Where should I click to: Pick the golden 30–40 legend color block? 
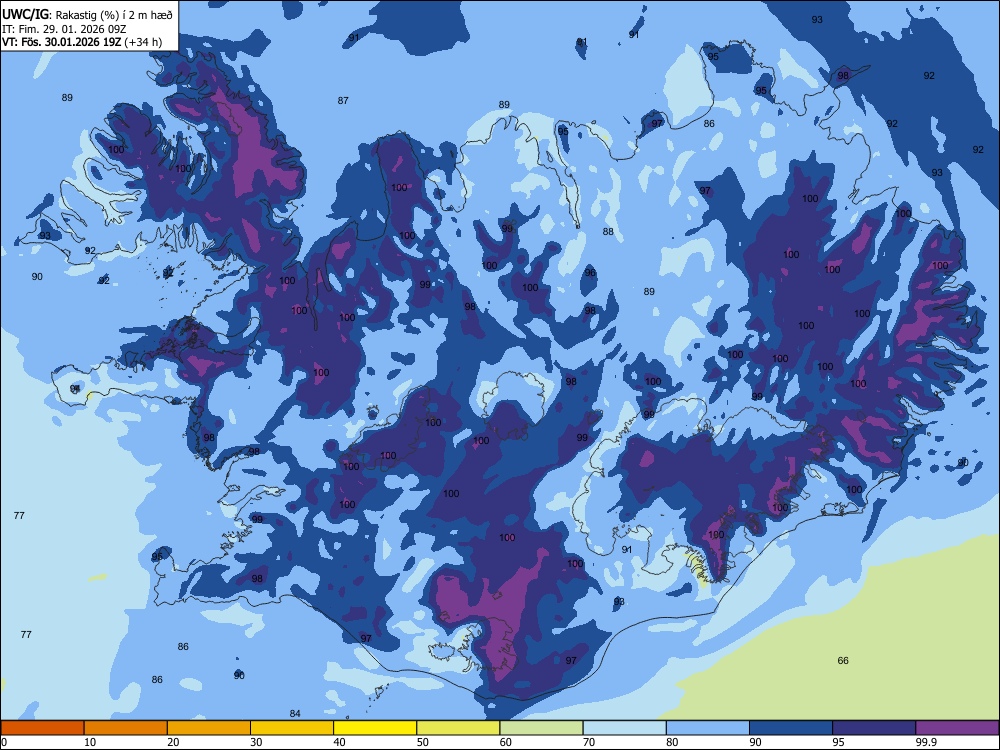tap(292, 728)
